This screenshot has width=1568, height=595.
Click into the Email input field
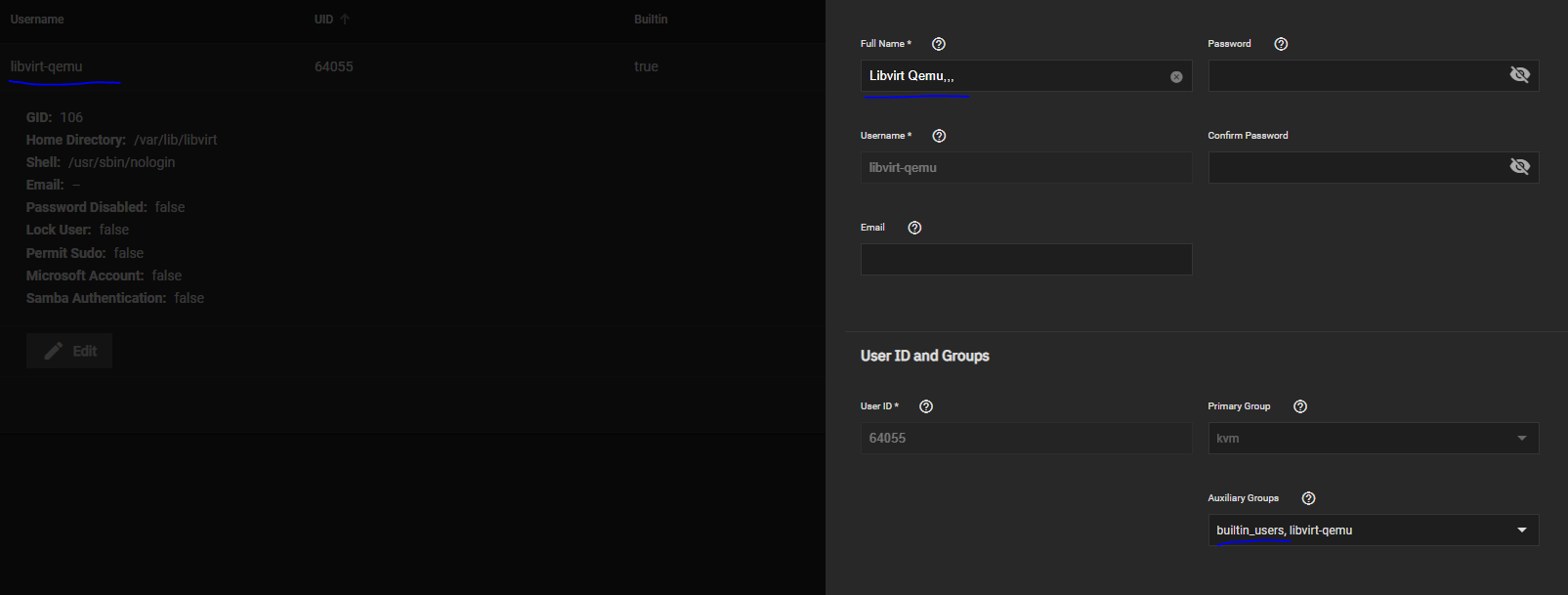coord(1026,260)
